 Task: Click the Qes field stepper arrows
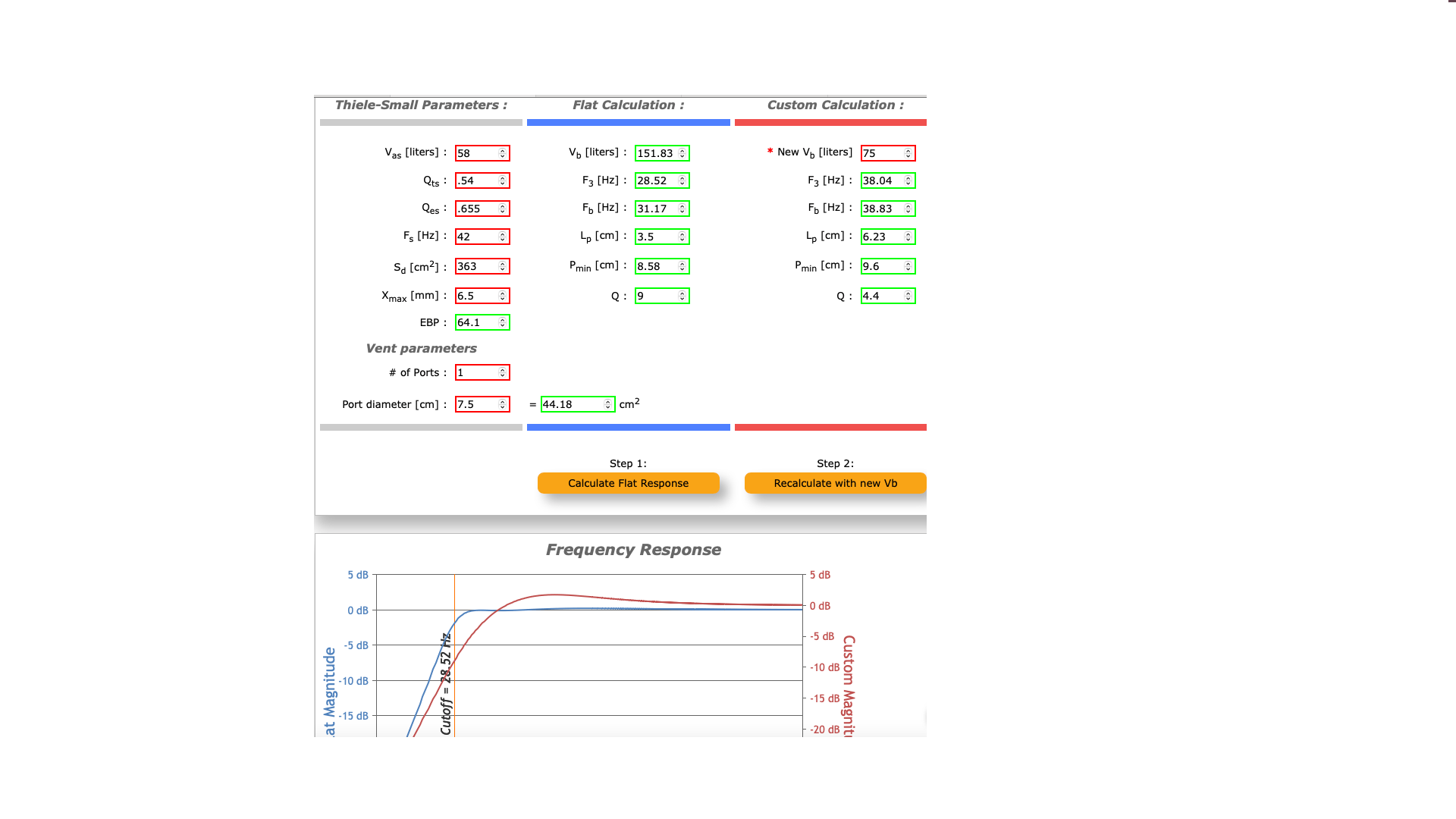point(502,209)
